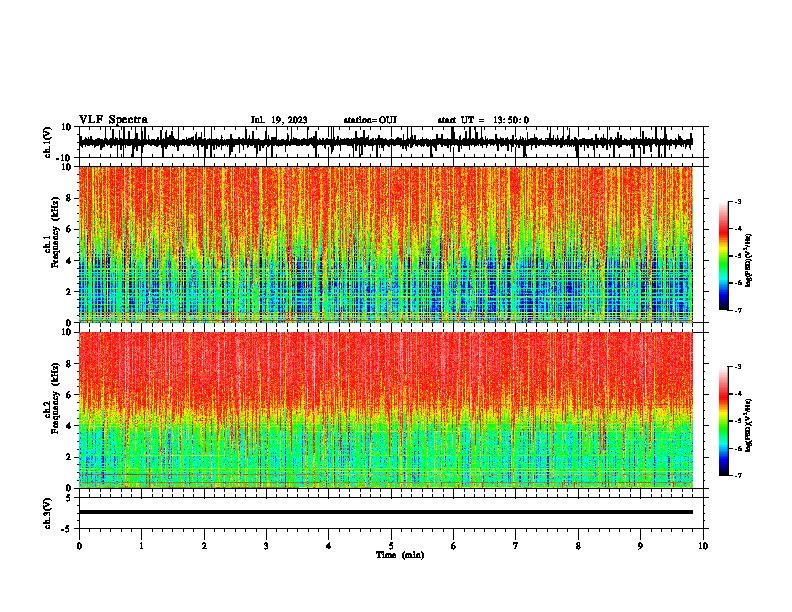The width and height of the screenshot is (792, 612).
Task: Click the "-7" value on the ch.1 color bar
Action: tap(737, 310)
